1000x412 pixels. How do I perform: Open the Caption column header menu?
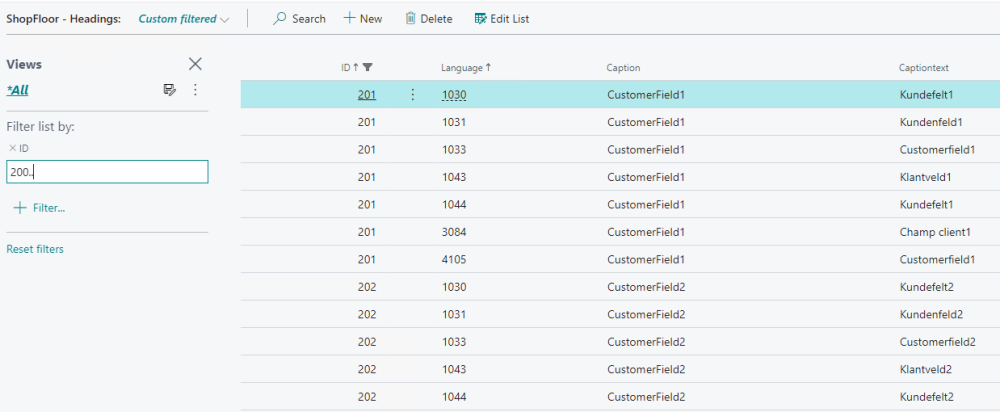623,68
